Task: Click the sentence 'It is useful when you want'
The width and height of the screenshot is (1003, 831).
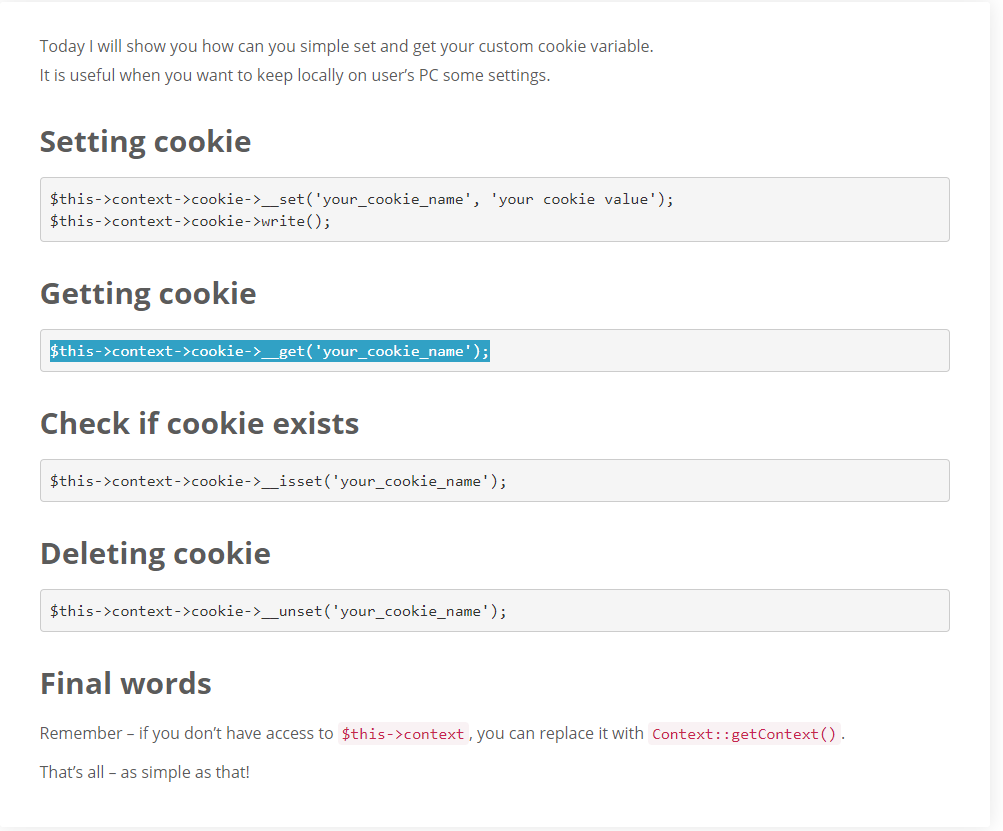Action: [295, 75]
